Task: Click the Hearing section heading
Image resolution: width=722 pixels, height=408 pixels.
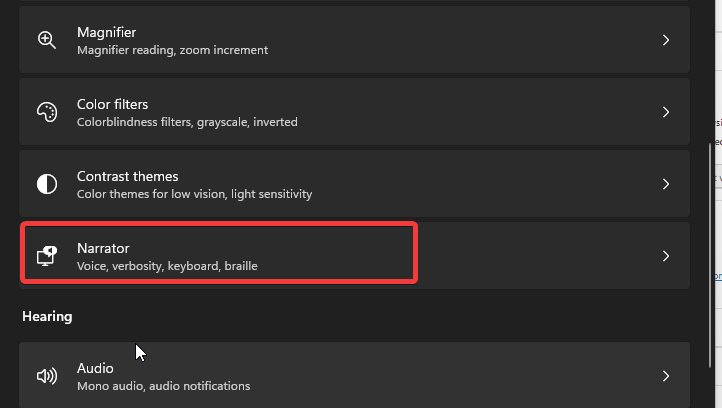Action: [47, 317]
